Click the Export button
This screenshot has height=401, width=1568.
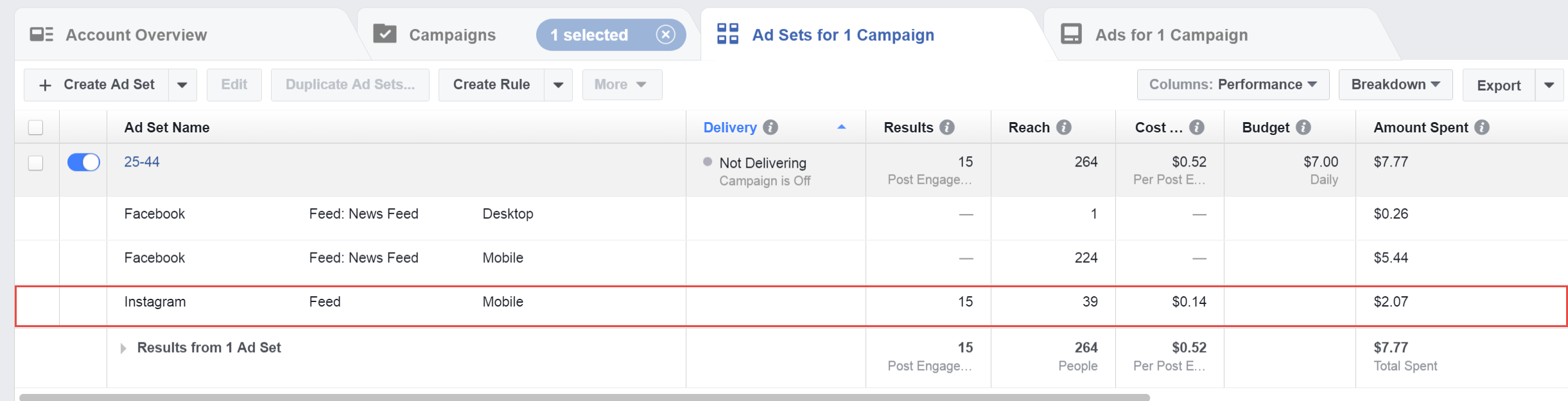pos(1499,85)
